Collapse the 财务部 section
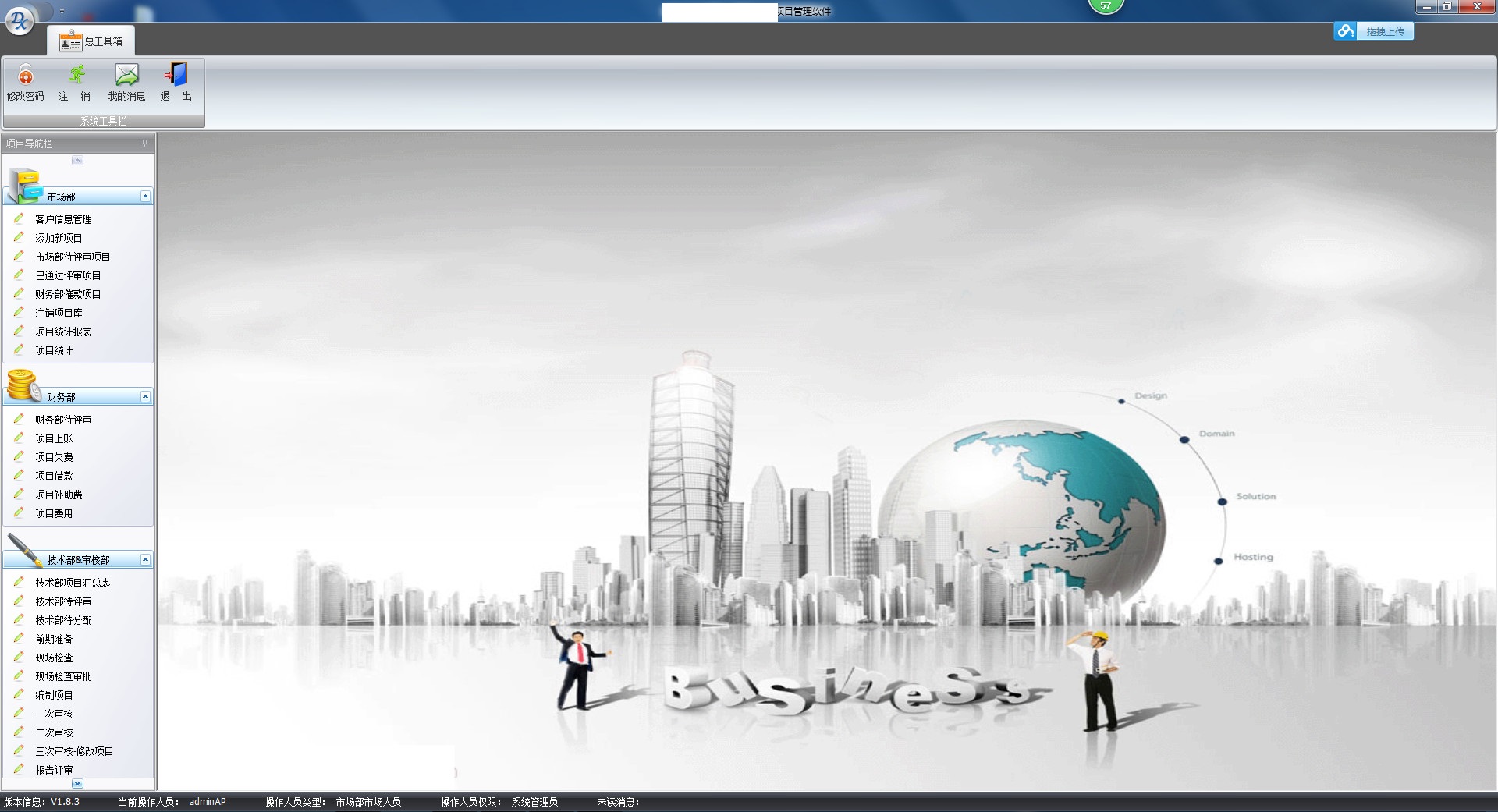Image resolution: width=1498 pixels, height=812 pixels. 145,397
